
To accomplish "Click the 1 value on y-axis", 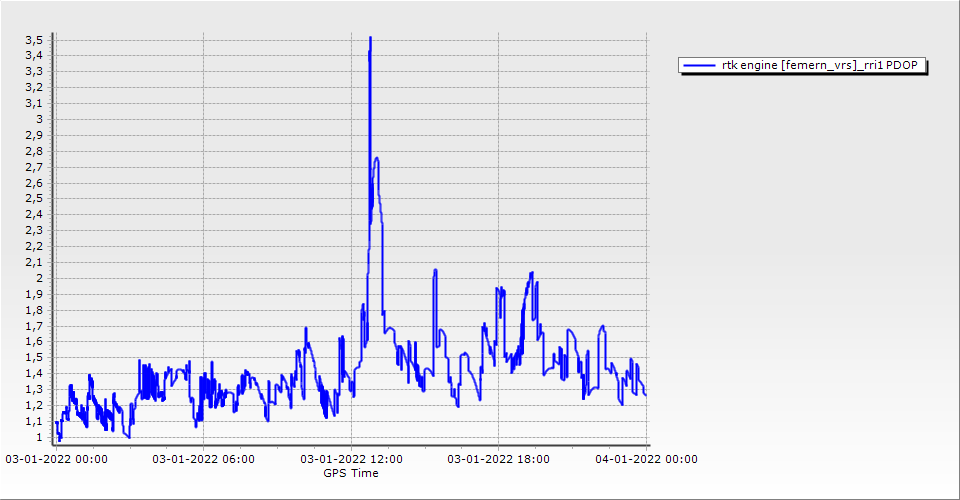I will click(x=40, y=437).
